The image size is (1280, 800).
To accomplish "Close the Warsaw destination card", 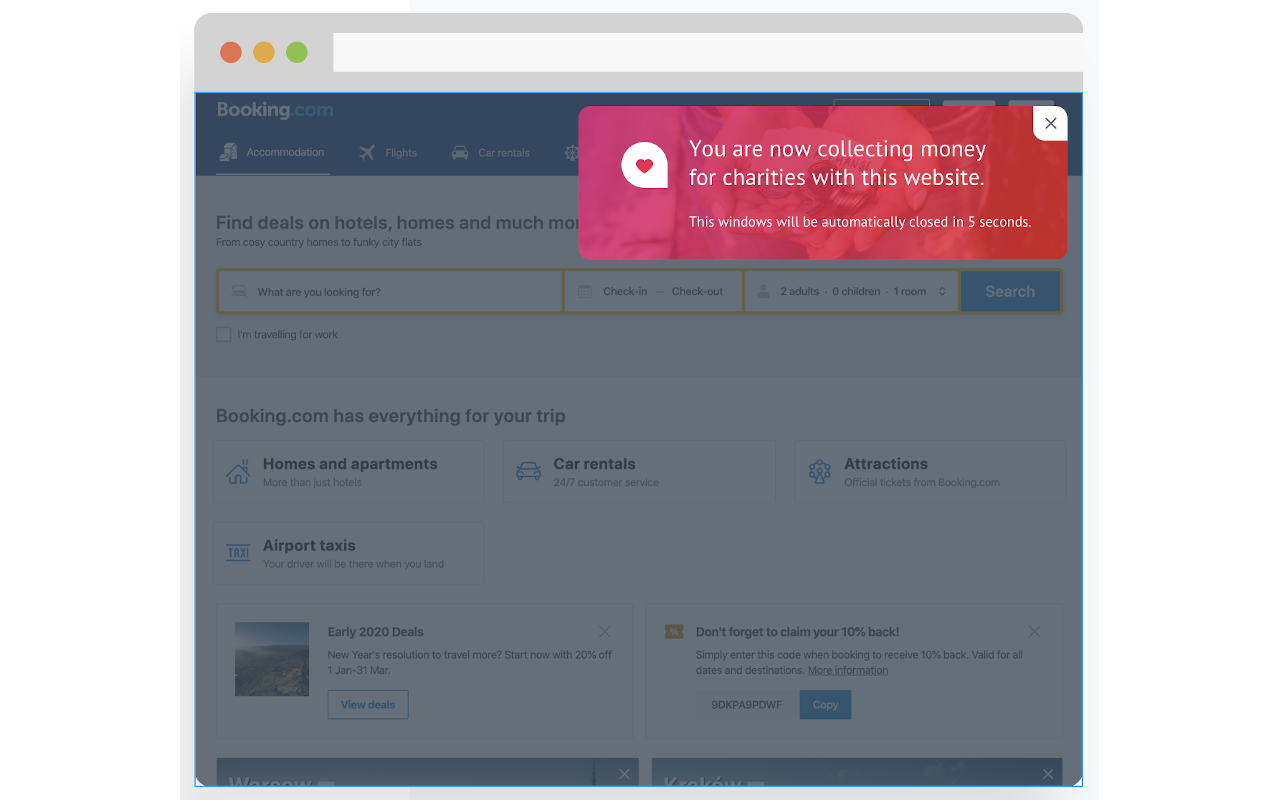I will point(624,774).
